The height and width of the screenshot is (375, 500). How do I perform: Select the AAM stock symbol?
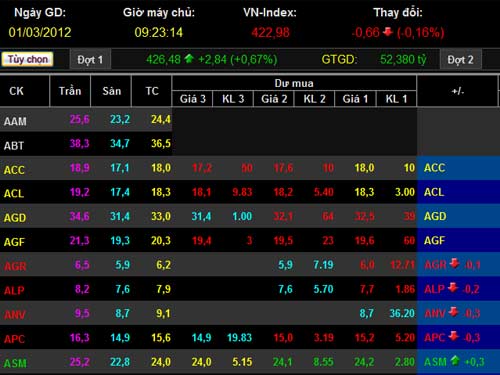click(15, 121)
